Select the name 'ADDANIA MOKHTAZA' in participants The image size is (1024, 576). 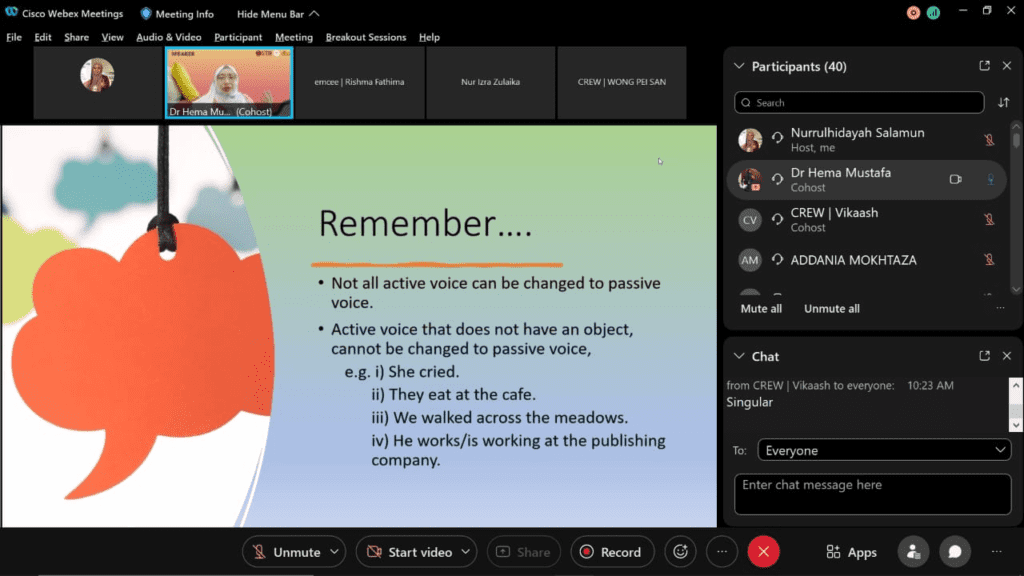click(854, 260)
